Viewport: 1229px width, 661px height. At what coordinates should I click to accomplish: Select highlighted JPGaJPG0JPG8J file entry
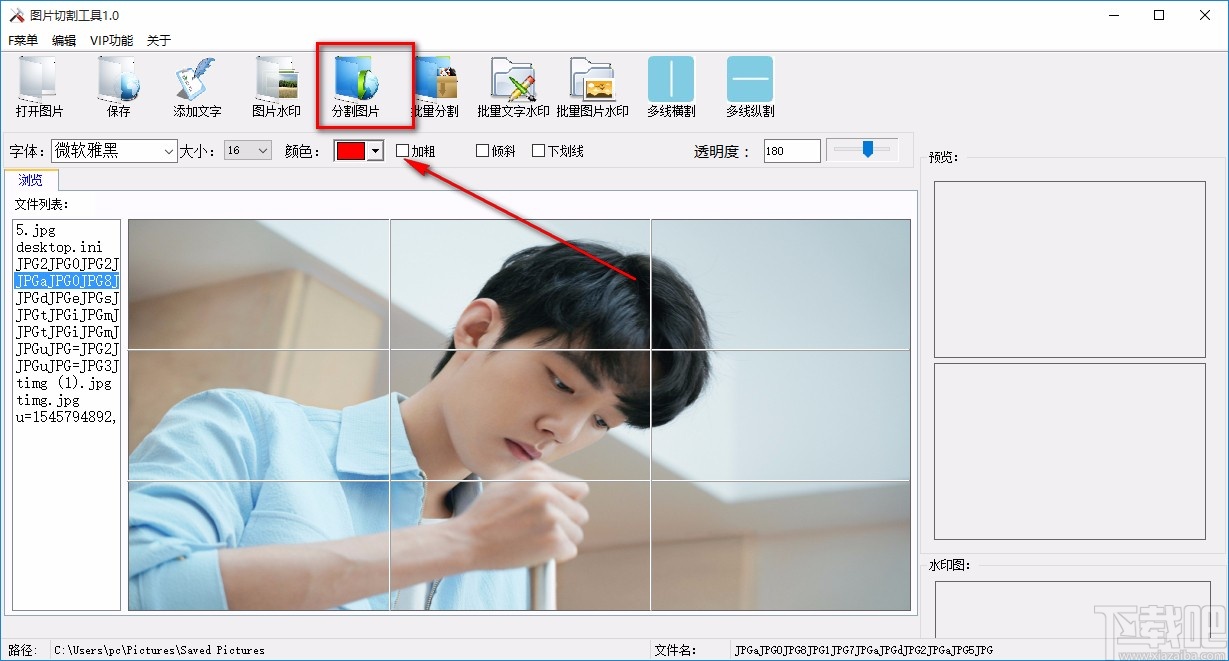click(x=67, y=281)
